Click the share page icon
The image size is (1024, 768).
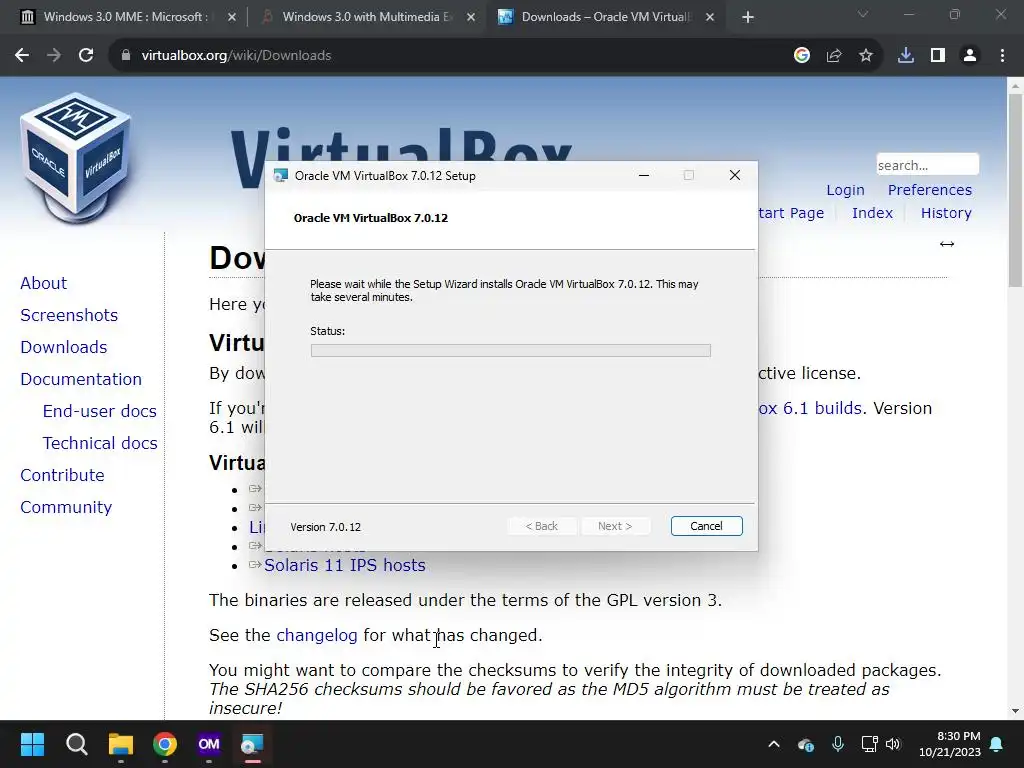(834, 56)
